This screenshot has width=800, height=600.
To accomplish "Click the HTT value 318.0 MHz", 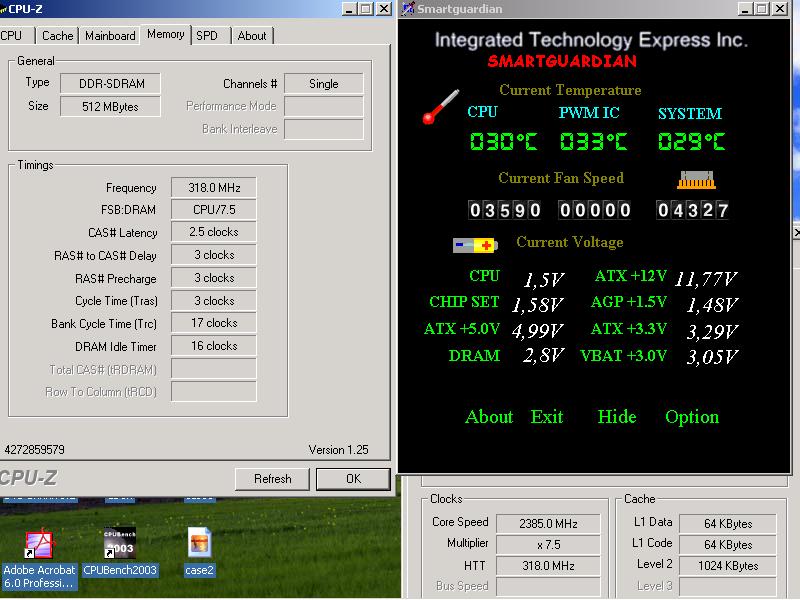I will pos(548,566).
